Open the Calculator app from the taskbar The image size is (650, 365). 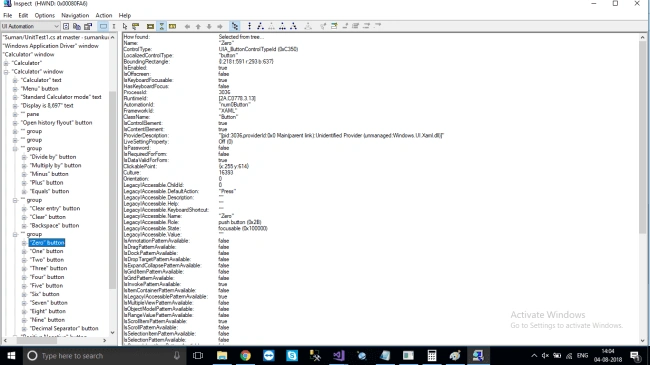[x=432, y=356]
